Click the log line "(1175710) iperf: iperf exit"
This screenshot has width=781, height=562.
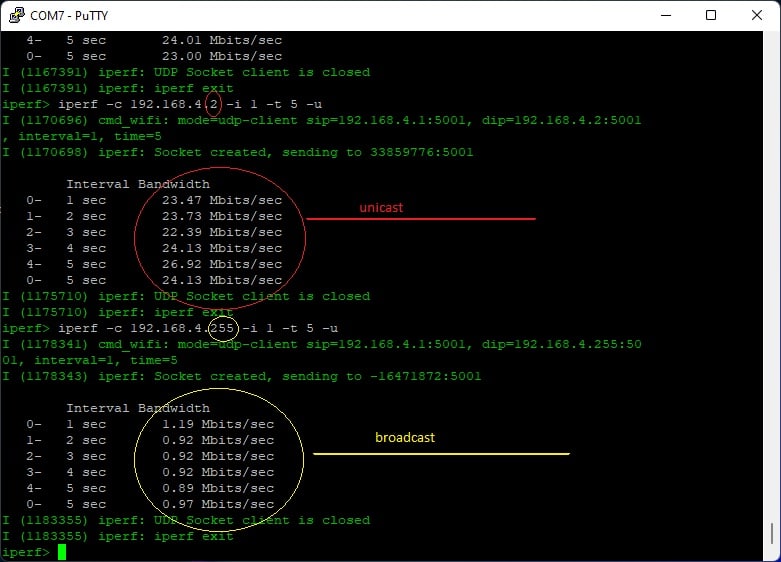pyautogui.click(x=118, y=312)
